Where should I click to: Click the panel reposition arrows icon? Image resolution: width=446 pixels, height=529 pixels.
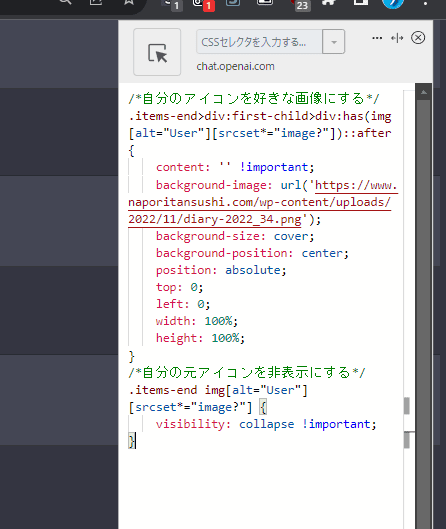397,38
